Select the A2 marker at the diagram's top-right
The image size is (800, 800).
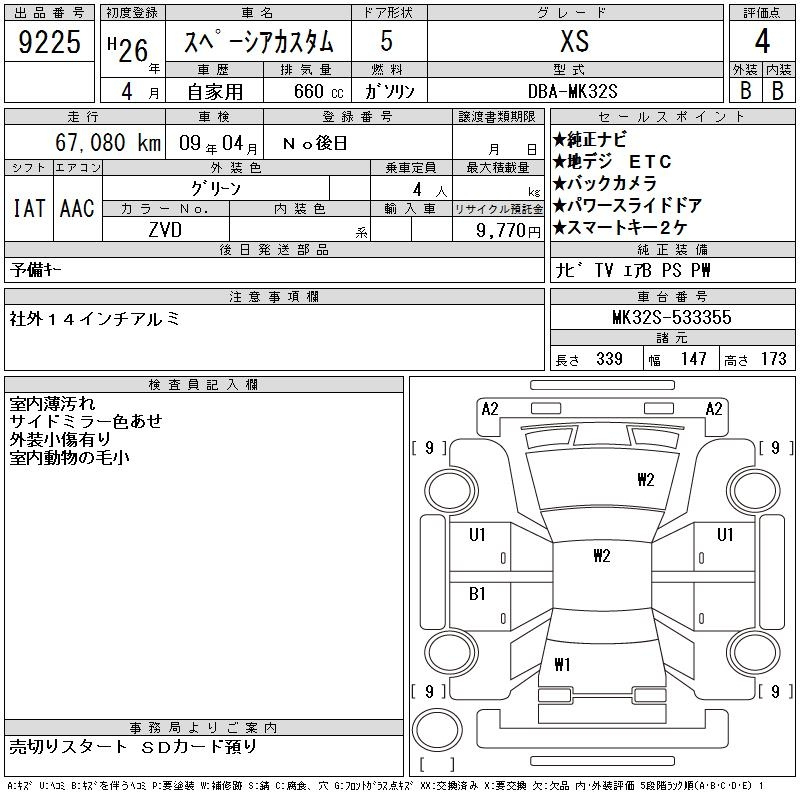click(x=713, y=408)
